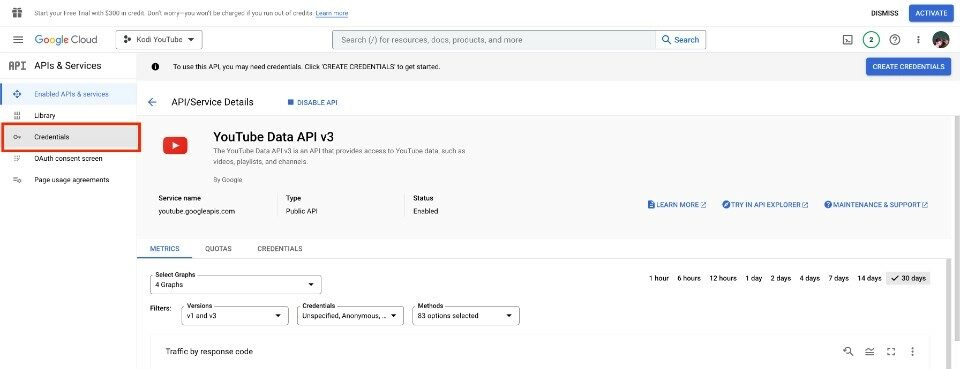The width and height of the screenshot is (960, 369).
Task: Open the main navigation hamburger menu
Action: click(x=18, y=40)
